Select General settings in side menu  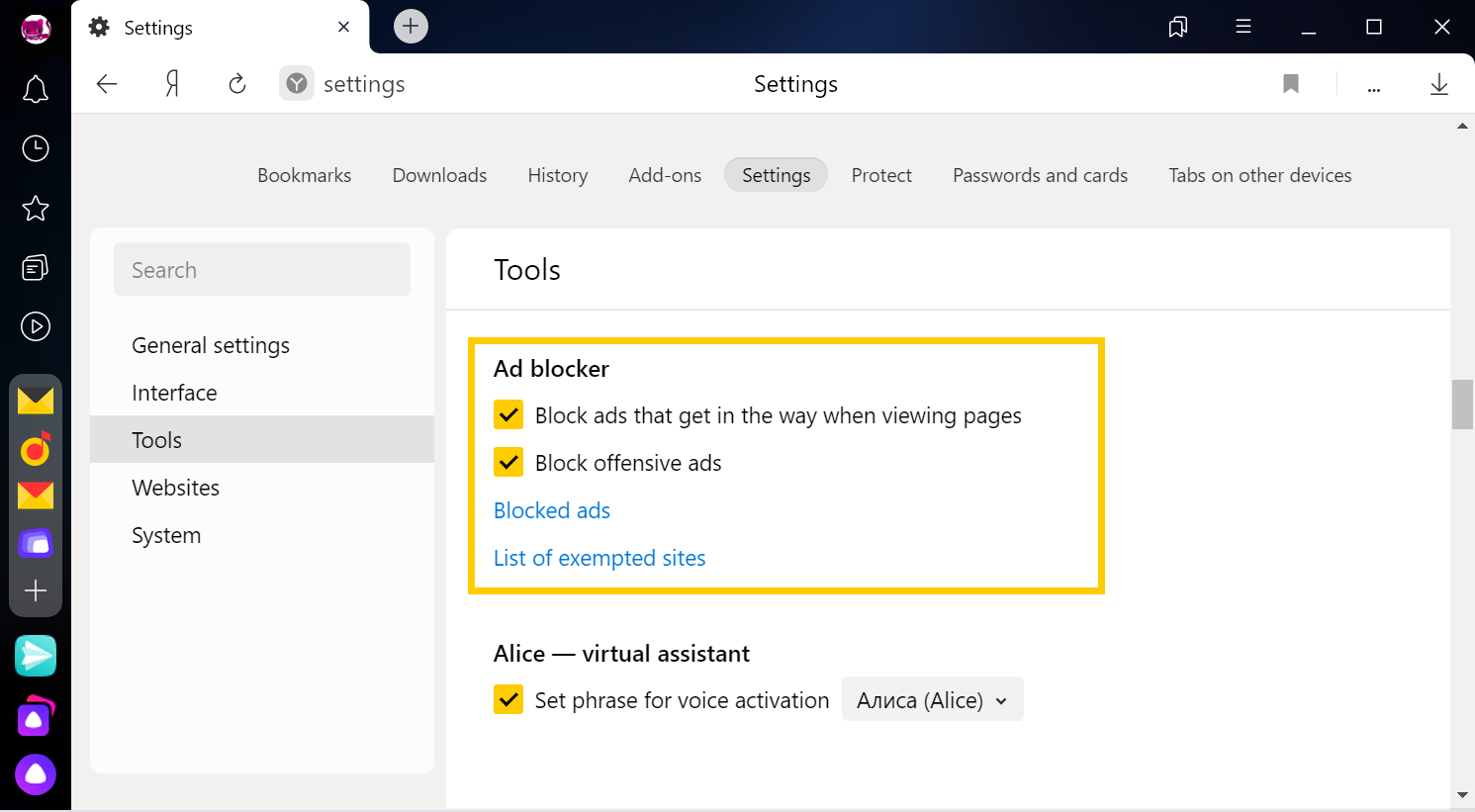point(262,345)
